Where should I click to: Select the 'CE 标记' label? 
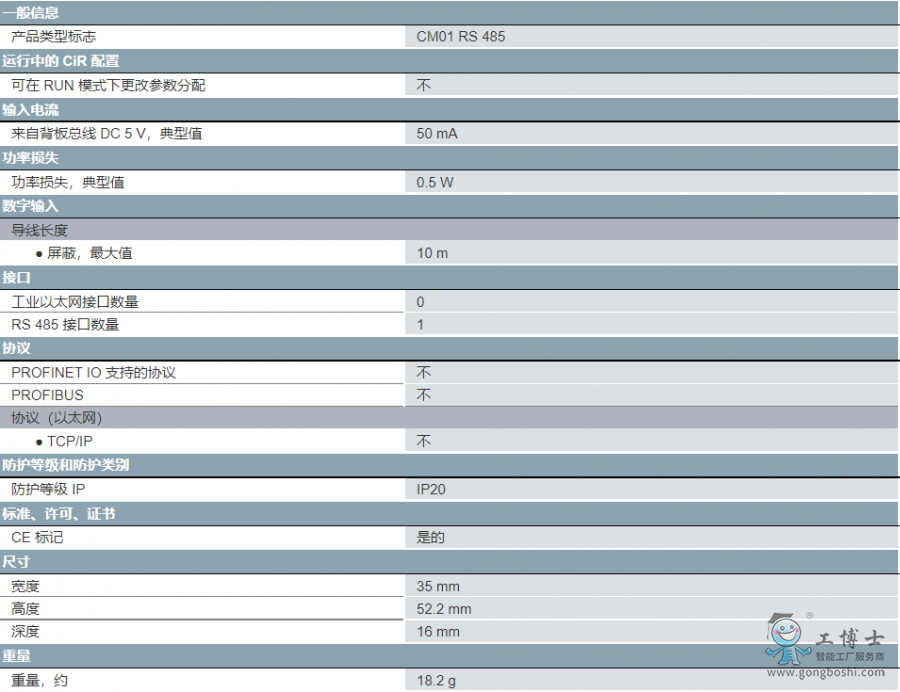37,538
